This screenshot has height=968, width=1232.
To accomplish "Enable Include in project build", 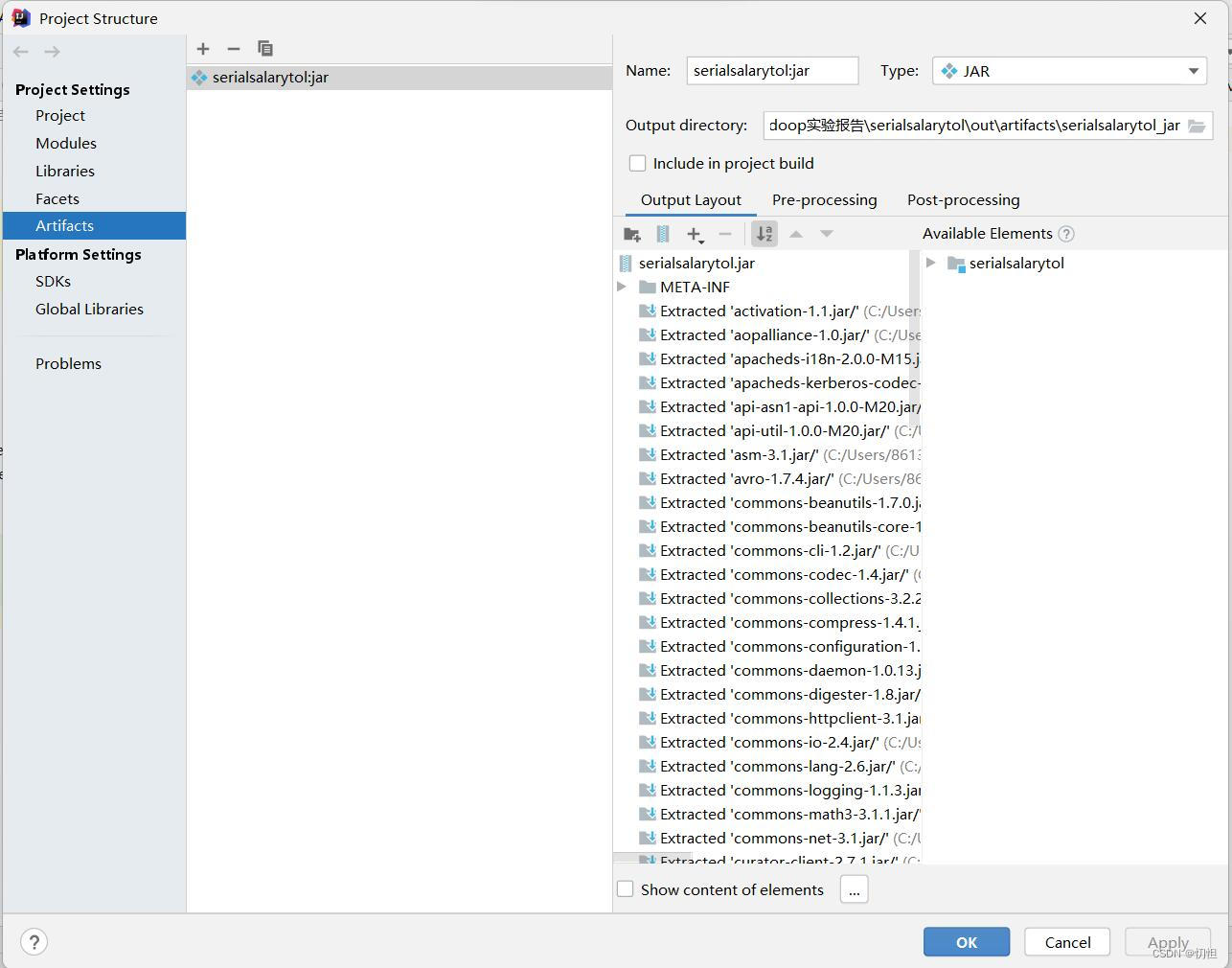I will (x=637, y=164).
